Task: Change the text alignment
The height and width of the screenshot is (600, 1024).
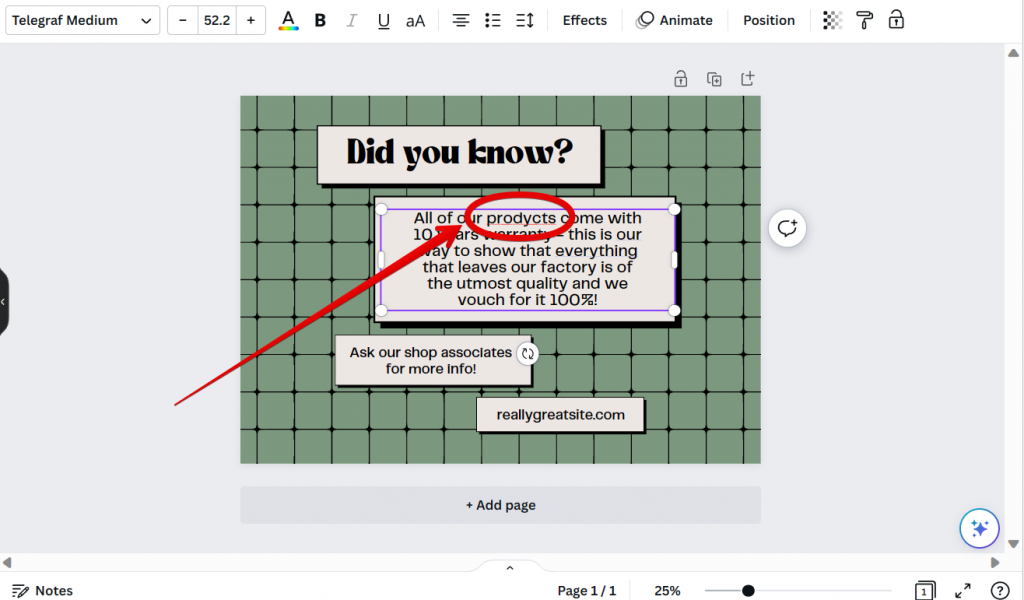Action: coord(460,20)
